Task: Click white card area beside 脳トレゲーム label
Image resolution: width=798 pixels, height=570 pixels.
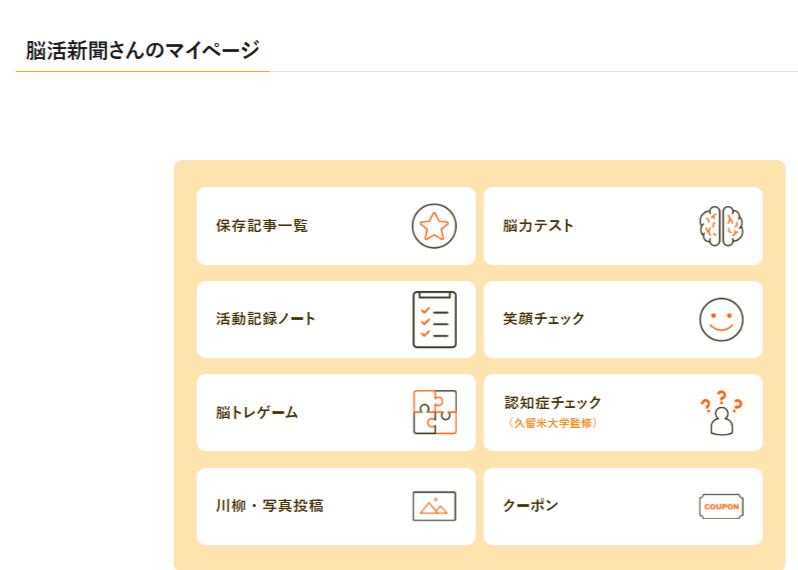Action: point(350,412)
